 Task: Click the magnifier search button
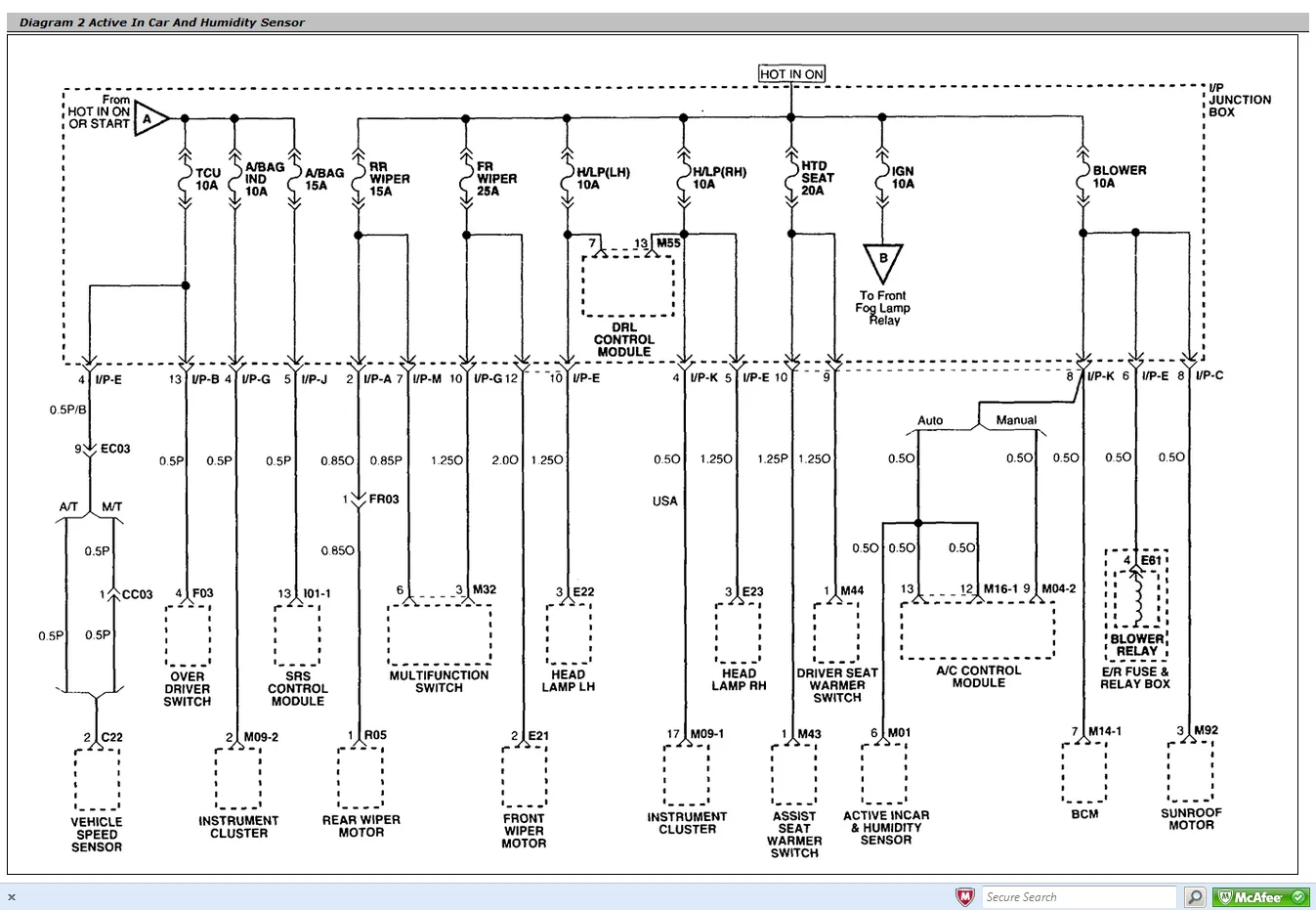1194,896
